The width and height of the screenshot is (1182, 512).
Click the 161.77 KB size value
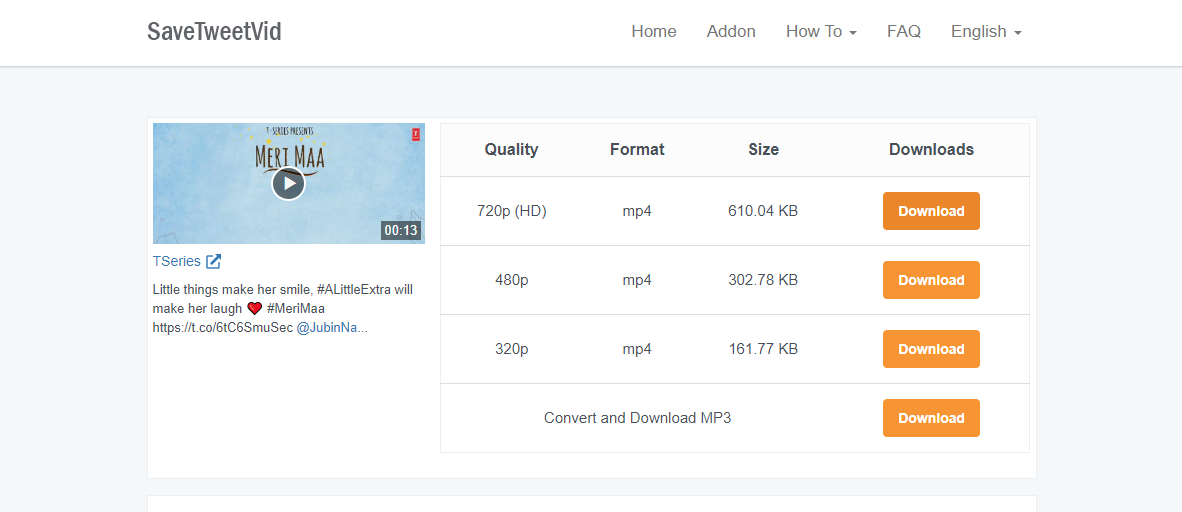coord(763,349)
